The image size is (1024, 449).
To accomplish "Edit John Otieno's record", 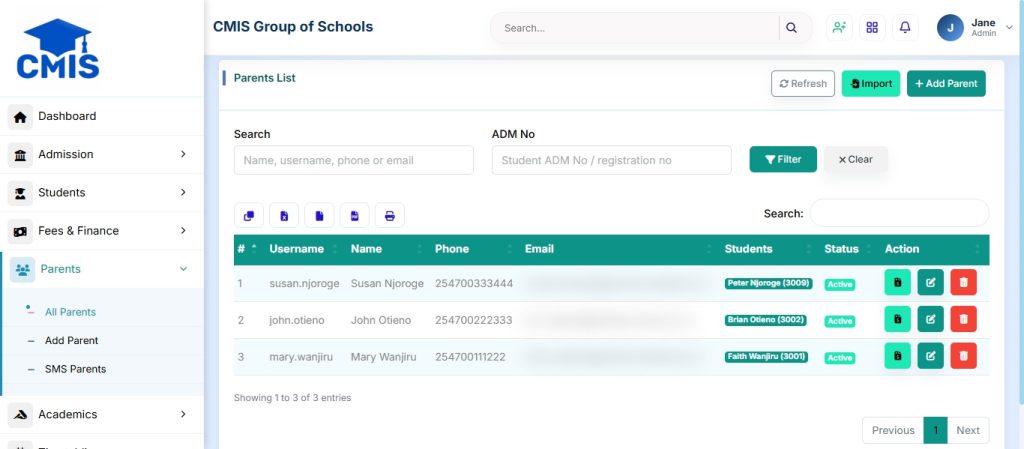I will point(931,319).
